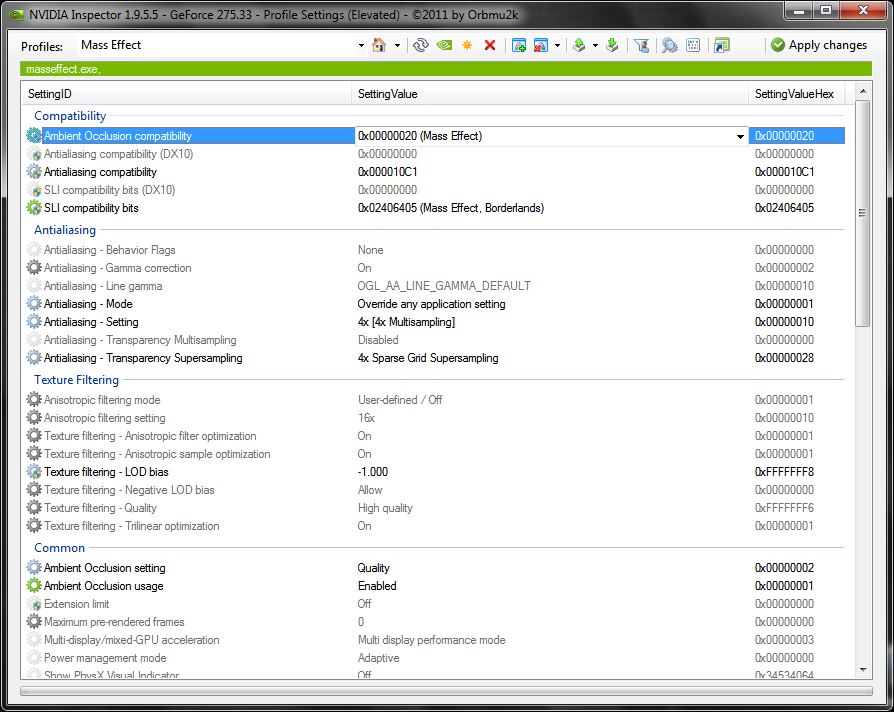Viewport: 894px width, 712px height.
Task: Create a new profile with the sun icon
Action: (x=467, y=45)
